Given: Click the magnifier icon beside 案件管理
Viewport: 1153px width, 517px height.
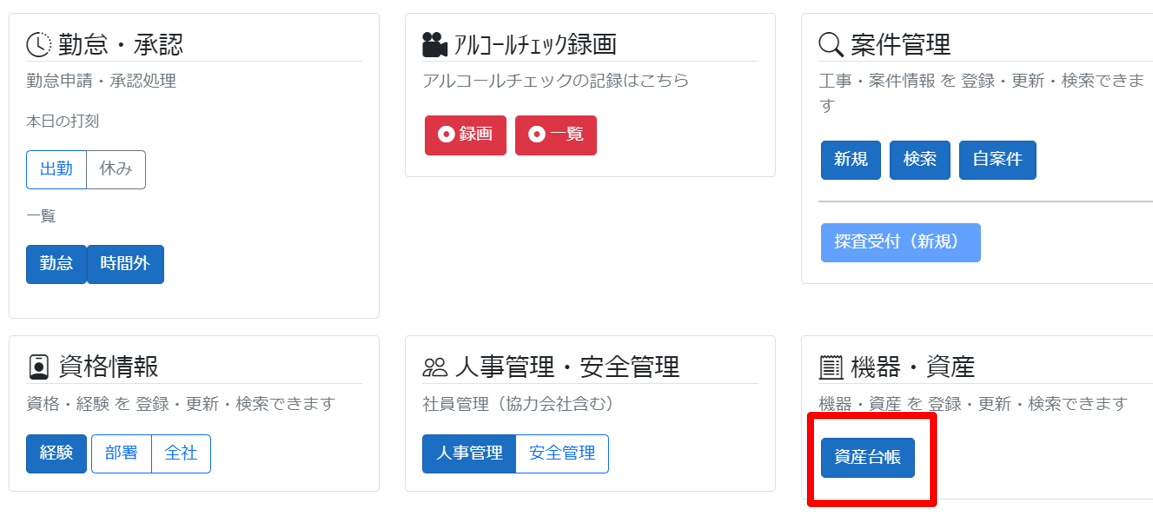Looking at the screenshot, I should pyautogui.click(x=831, y=46).
